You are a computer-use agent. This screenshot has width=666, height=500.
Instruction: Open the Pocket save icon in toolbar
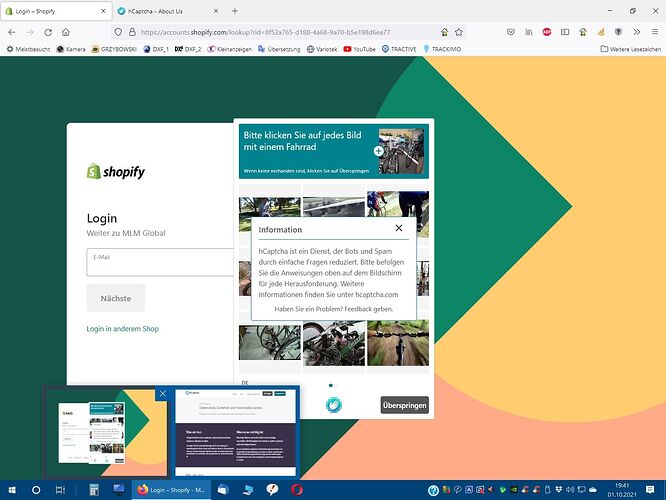511,32
